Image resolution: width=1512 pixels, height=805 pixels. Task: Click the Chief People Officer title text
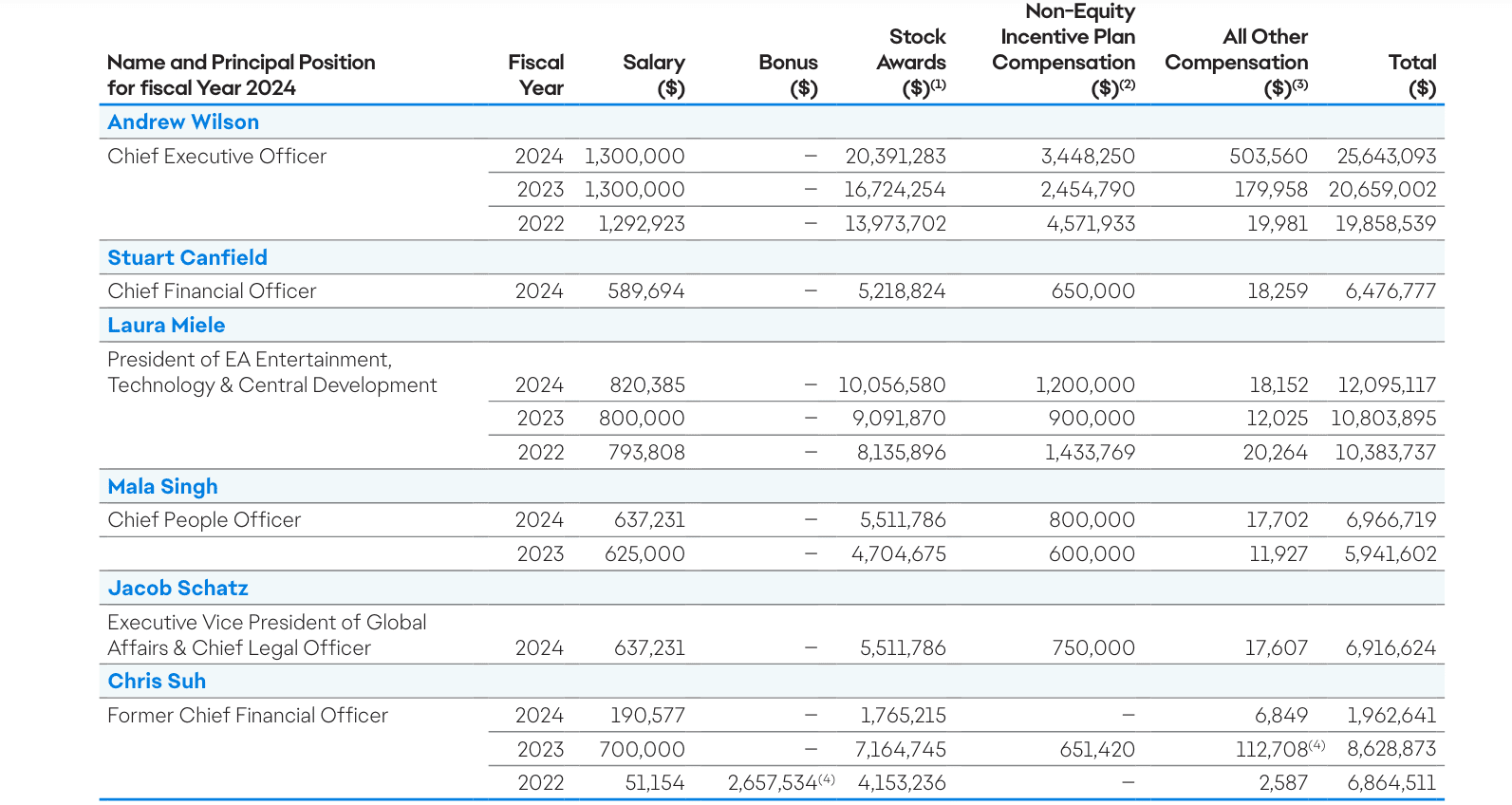[x=204, y=520]
